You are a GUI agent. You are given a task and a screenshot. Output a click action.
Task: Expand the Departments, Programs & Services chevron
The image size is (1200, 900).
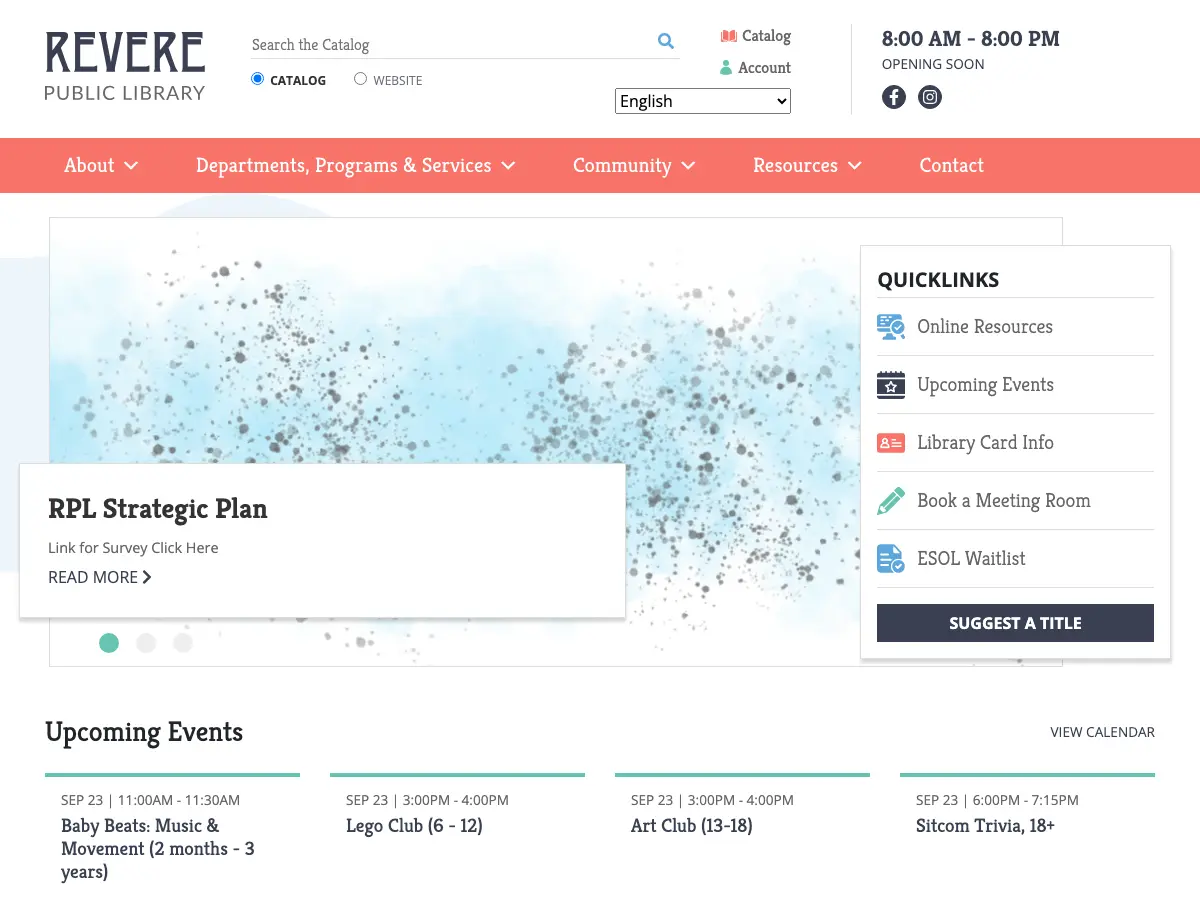[x=508, y=166]
